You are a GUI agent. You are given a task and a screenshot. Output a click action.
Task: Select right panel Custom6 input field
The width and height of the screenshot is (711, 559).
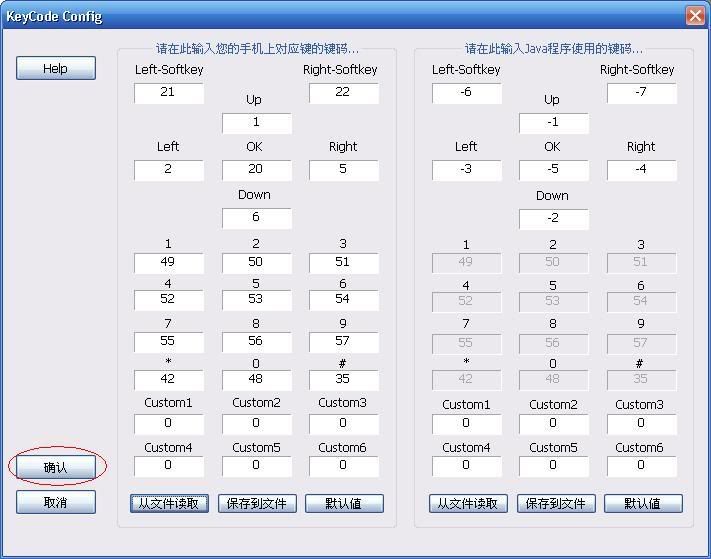641,466
